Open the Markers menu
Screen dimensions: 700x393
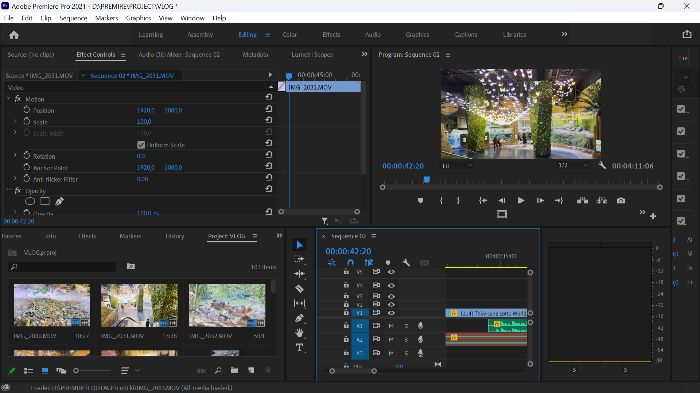coord(107,18)
